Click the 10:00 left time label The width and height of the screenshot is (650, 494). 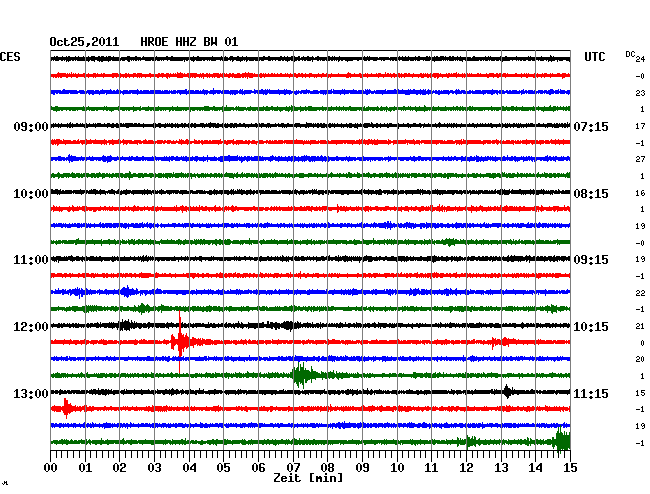[x=31, y=194]
